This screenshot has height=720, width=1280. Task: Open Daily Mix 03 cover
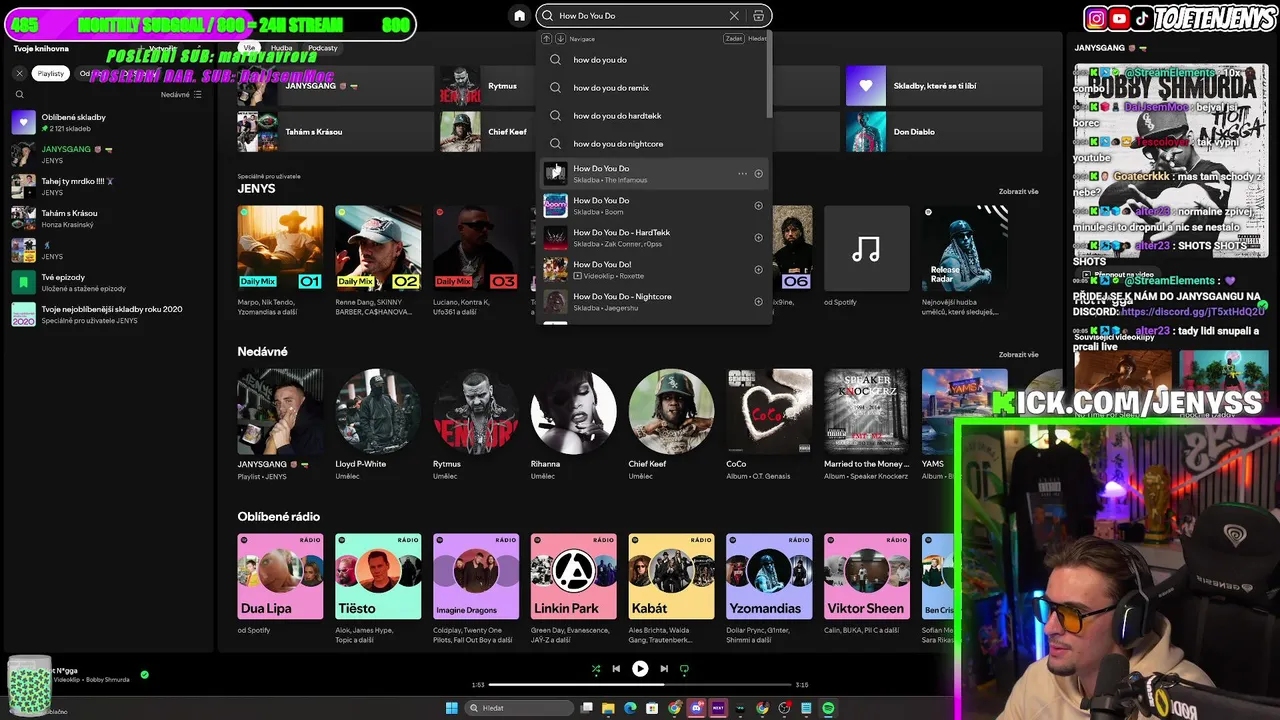[476, 248]
